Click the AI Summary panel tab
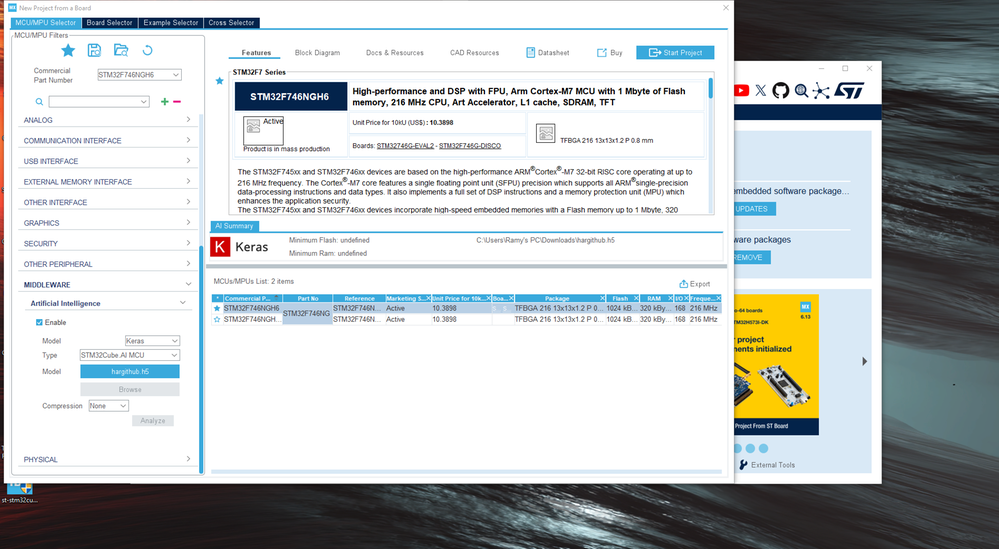Image resolution: width=999 pixels, height=549 pixels. (x=234, y=226)
